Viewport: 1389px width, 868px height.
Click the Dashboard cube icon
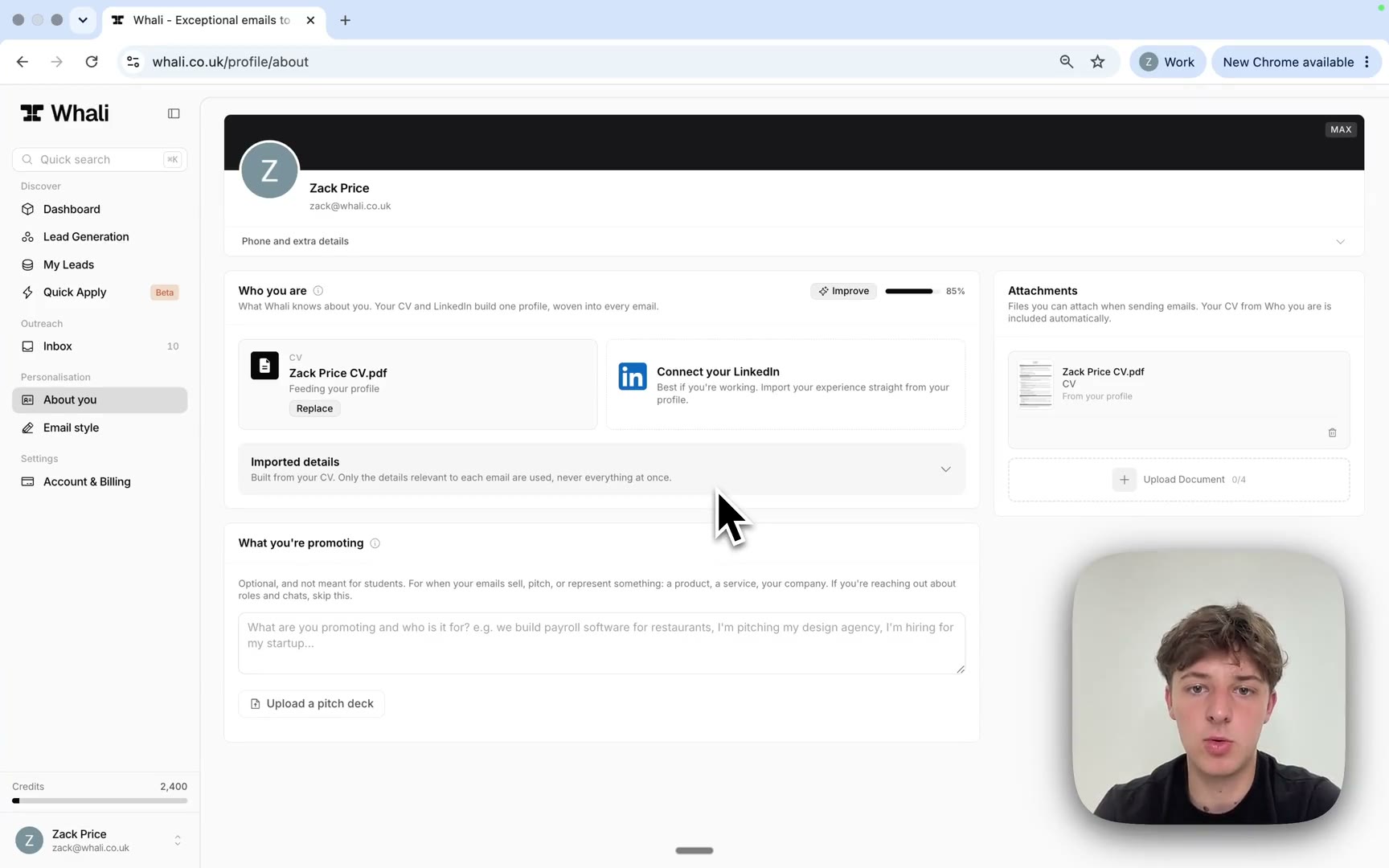click(x=28, y=209)
